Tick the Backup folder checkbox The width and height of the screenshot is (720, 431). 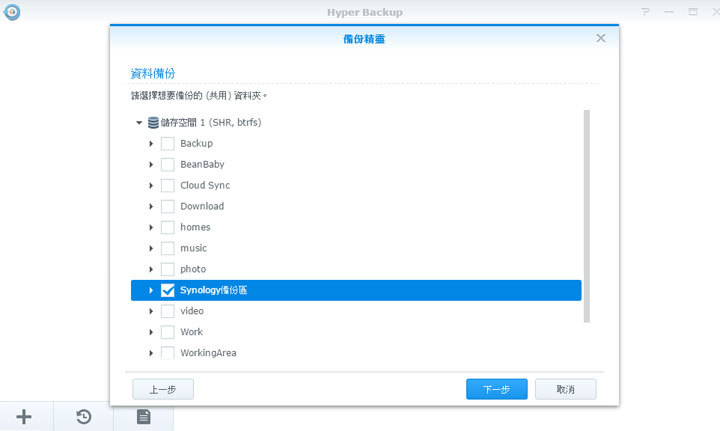coord(167,144)
